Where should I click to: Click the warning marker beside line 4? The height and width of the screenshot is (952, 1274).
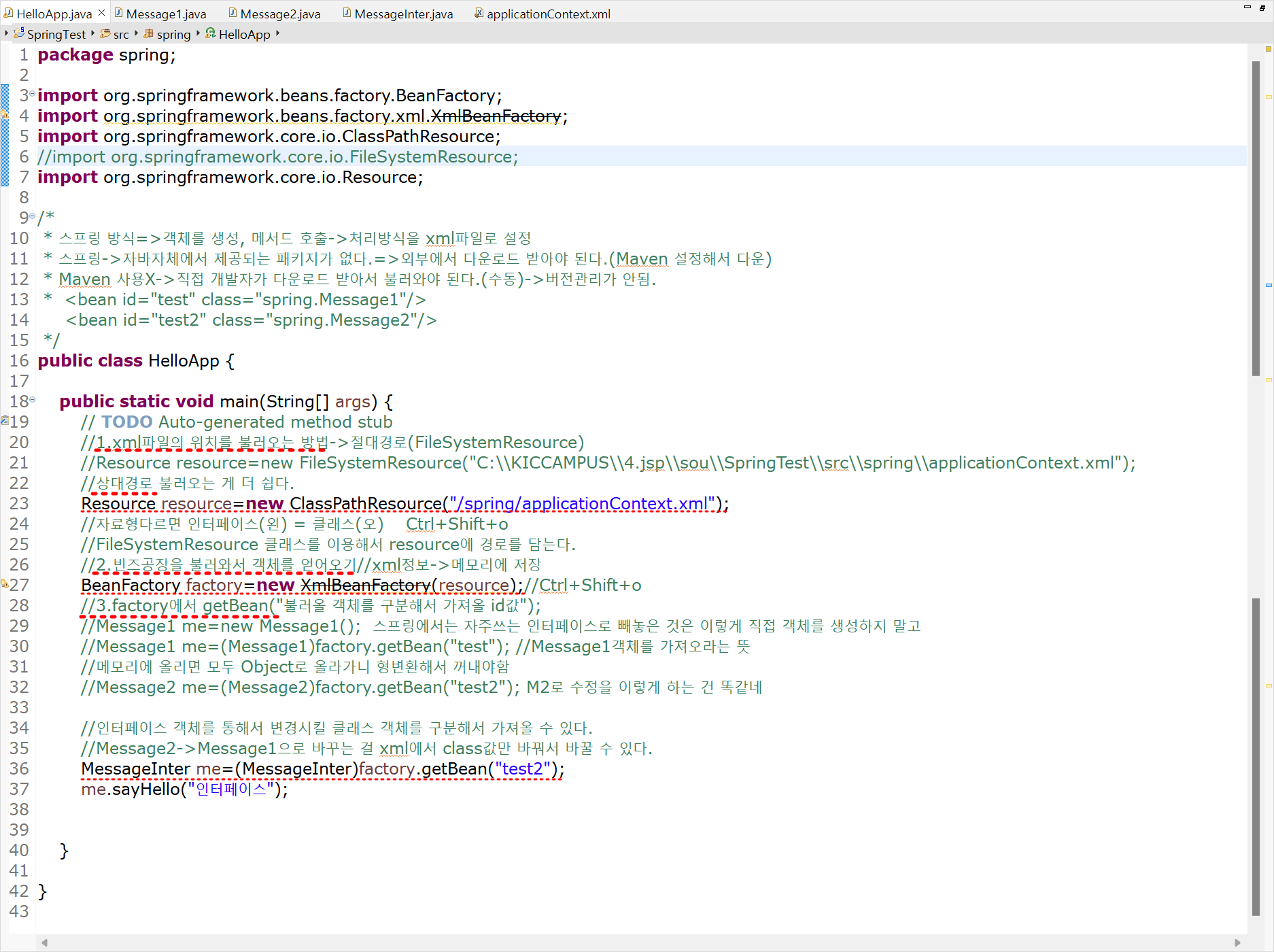point(5,115)
